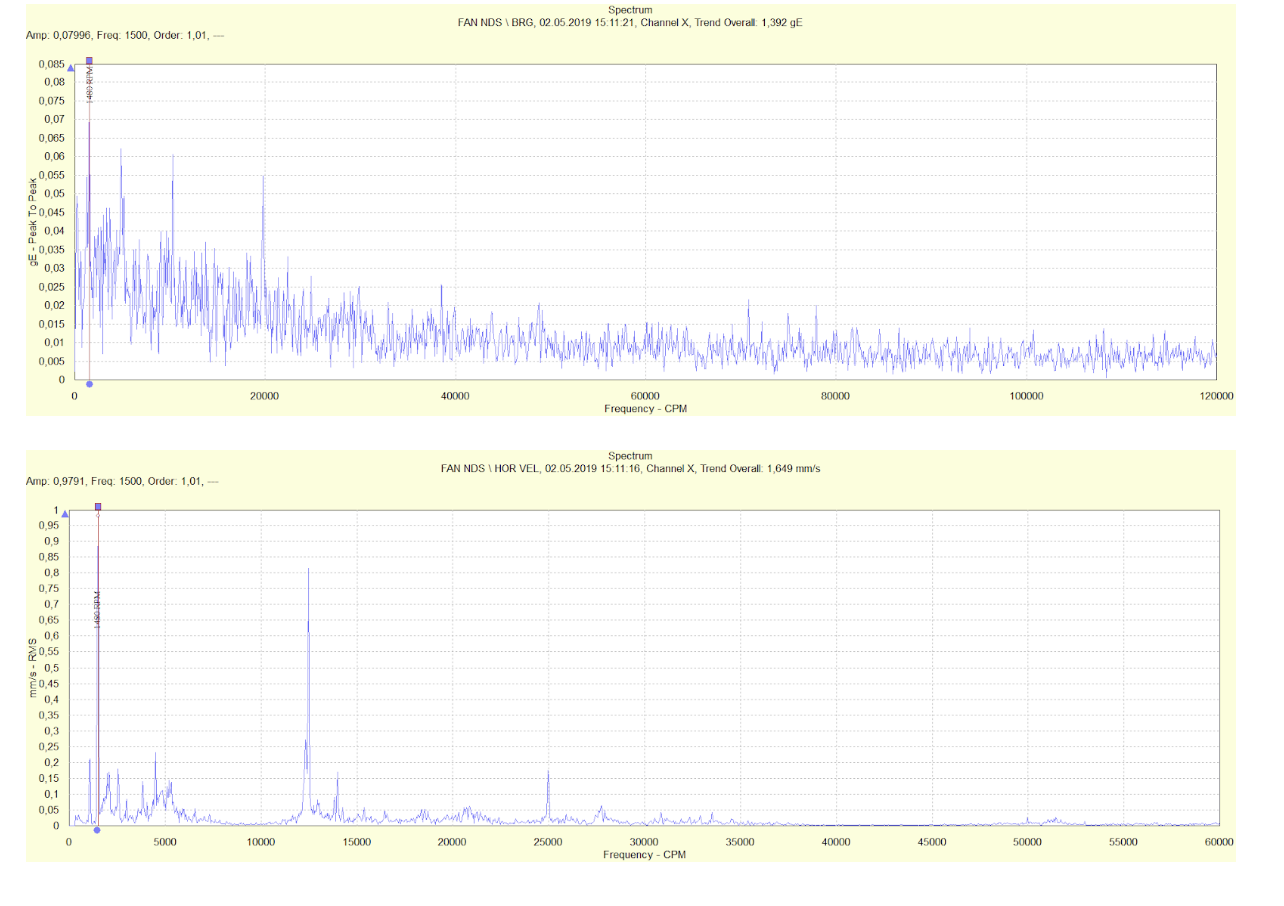Click the velocity peak at 25000 CPM
Image resolution: width=1284 pixels, height=906 pixels.
coord(548,773)
